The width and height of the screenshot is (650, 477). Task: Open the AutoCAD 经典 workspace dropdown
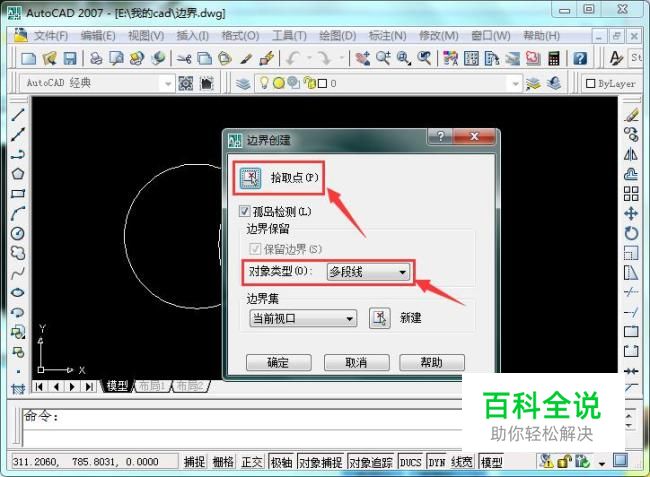[168, 84]
